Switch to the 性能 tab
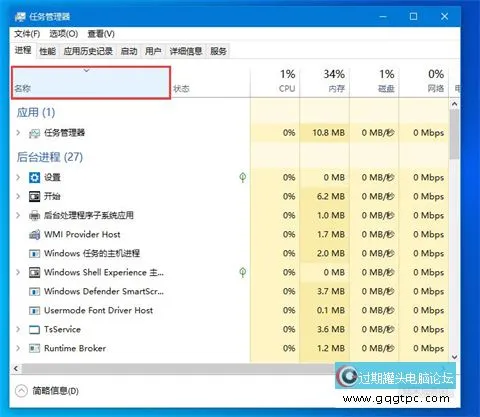The image size is (480, 417). (x=48, y=51)
